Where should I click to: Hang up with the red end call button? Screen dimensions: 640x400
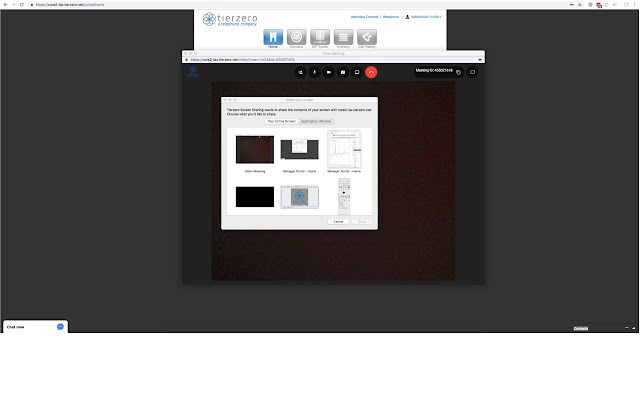click(x=371, y=72)
